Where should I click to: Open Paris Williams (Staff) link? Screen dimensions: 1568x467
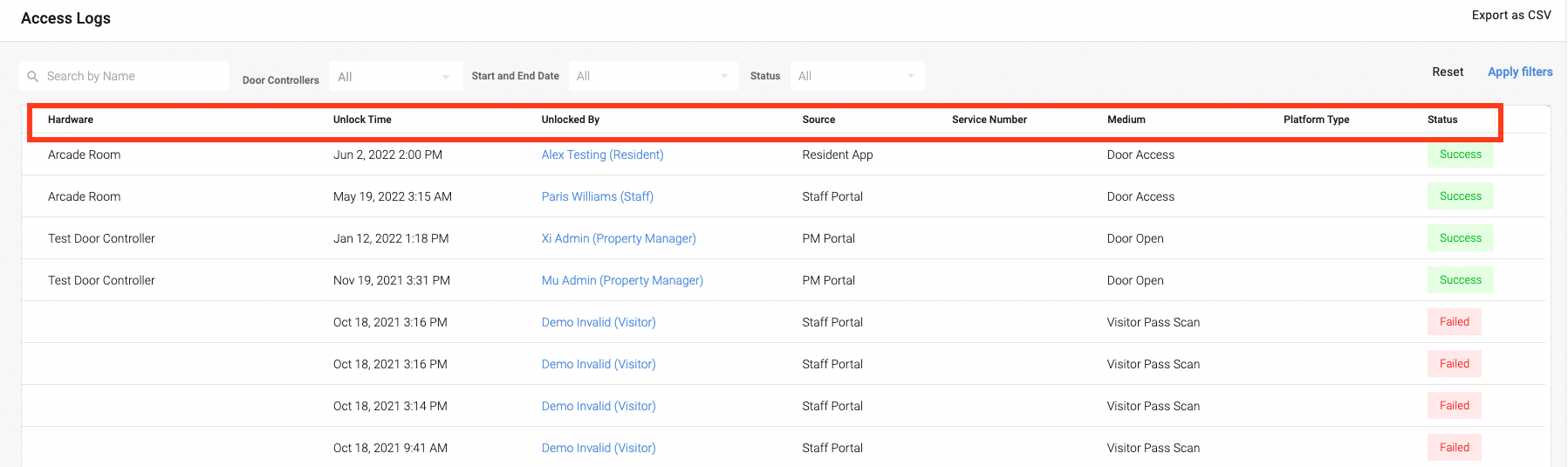[597, 197]
